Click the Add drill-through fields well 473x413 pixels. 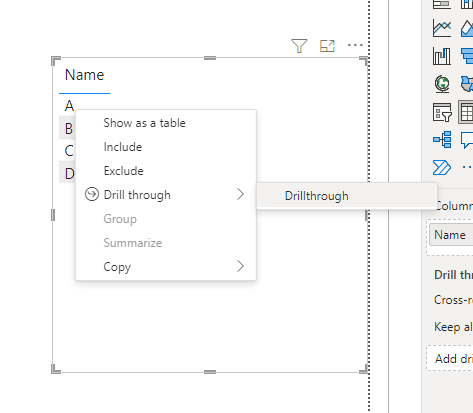click(x=450, y=359)
